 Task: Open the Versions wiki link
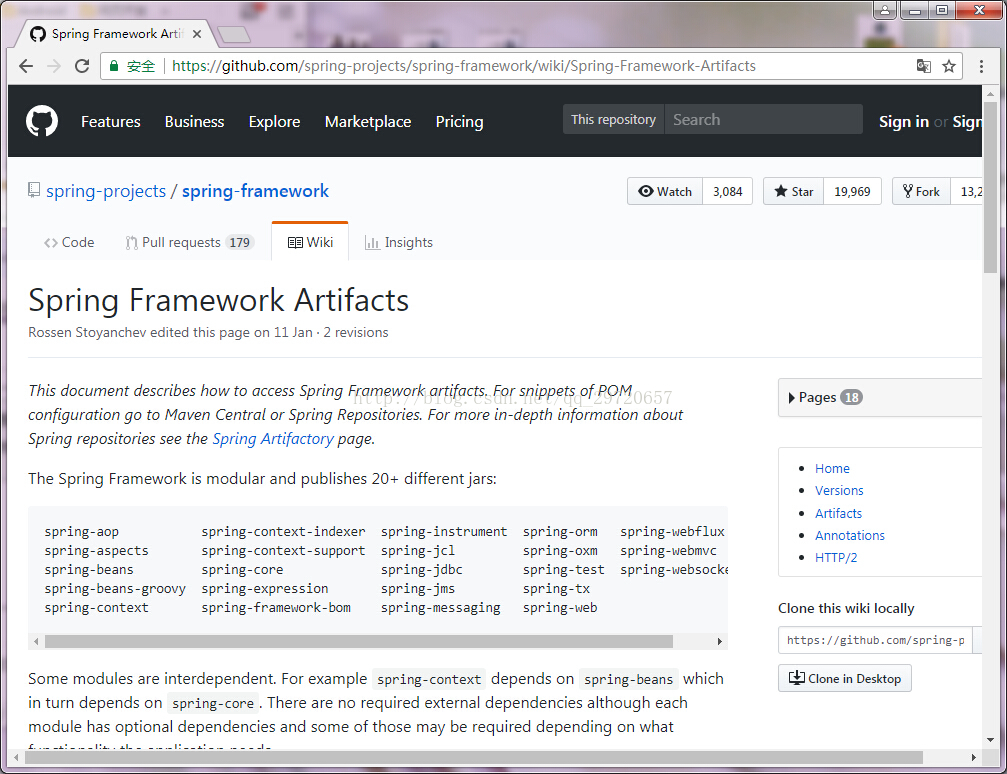(x=839, y=490)
